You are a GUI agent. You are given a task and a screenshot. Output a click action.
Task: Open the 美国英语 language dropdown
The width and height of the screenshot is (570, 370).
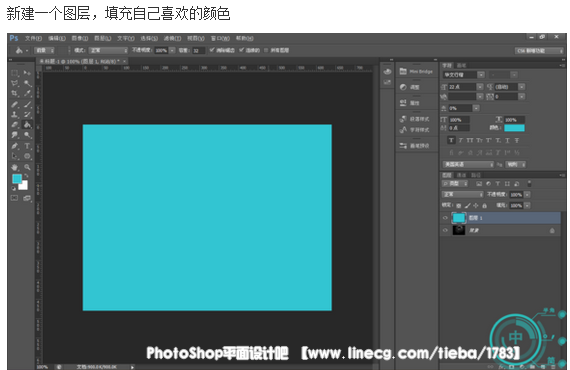point(468,165)
